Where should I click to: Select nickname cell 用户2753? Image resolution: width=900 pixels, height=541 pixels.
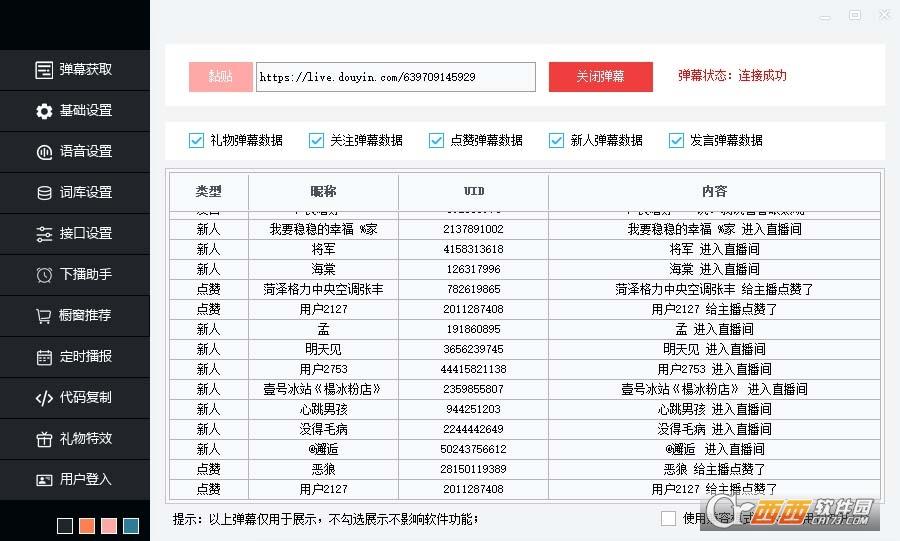[x=323, y=369]
